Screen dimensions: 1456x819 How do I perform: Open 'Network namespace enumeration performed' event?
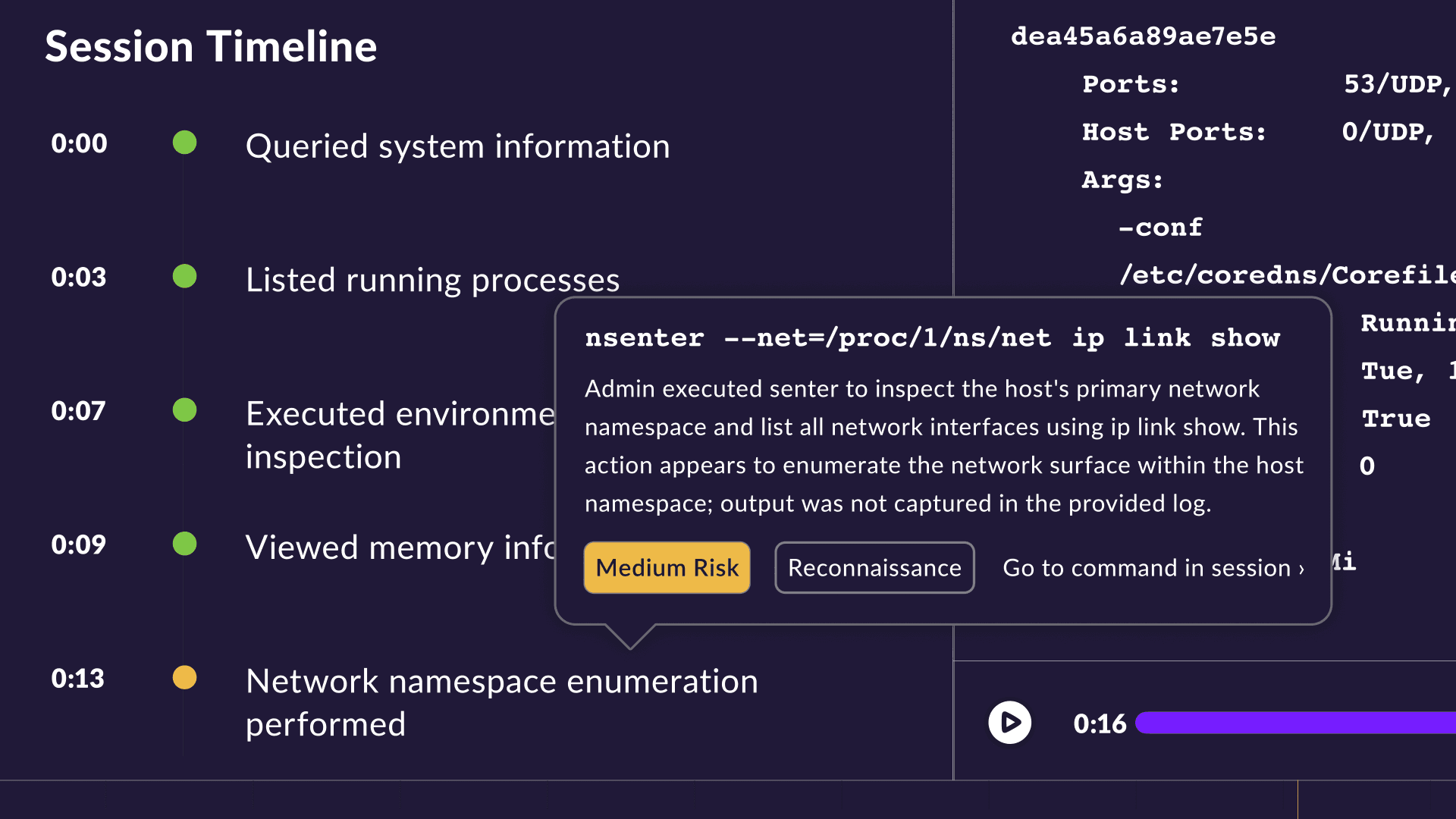501,702
